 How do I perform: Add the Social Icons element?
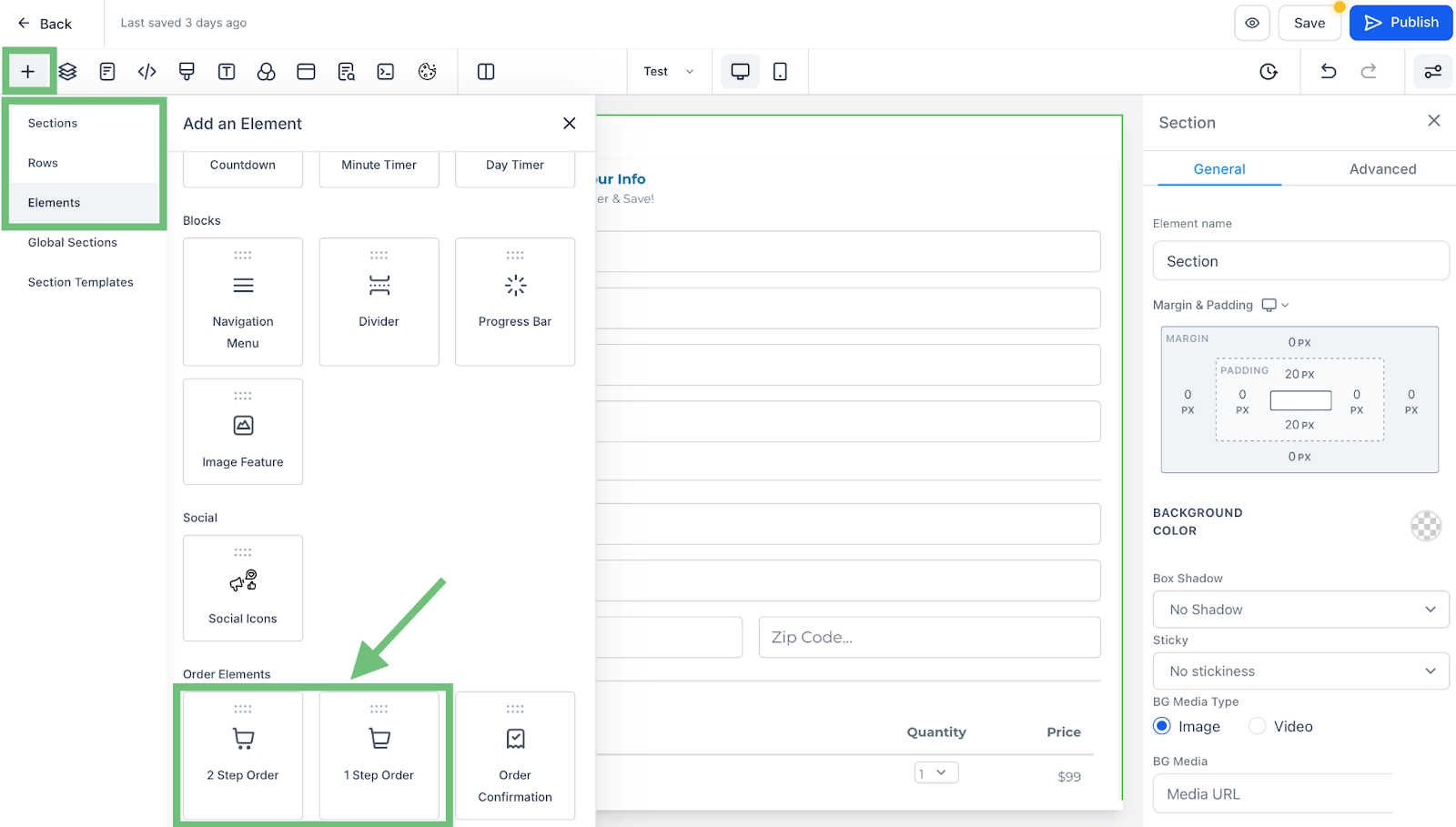[243, 589]
